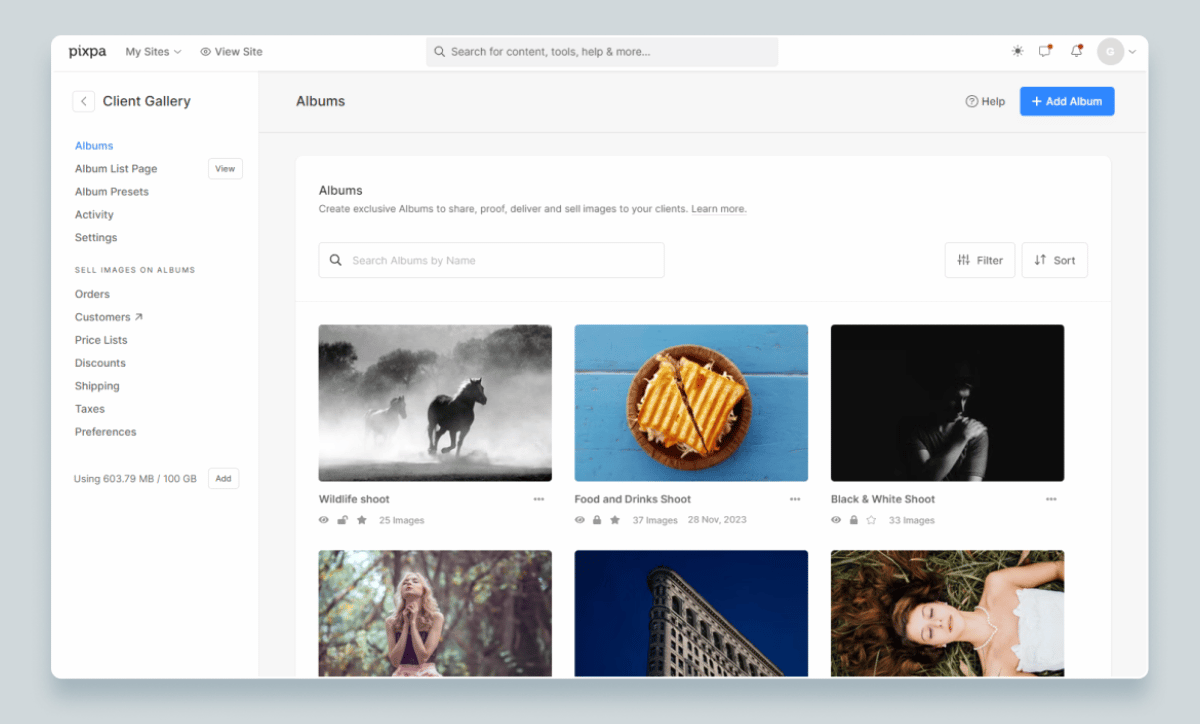1200x724 pixels.
Task: Switch the theme using the sun icon
Action: coord(1016,51)
